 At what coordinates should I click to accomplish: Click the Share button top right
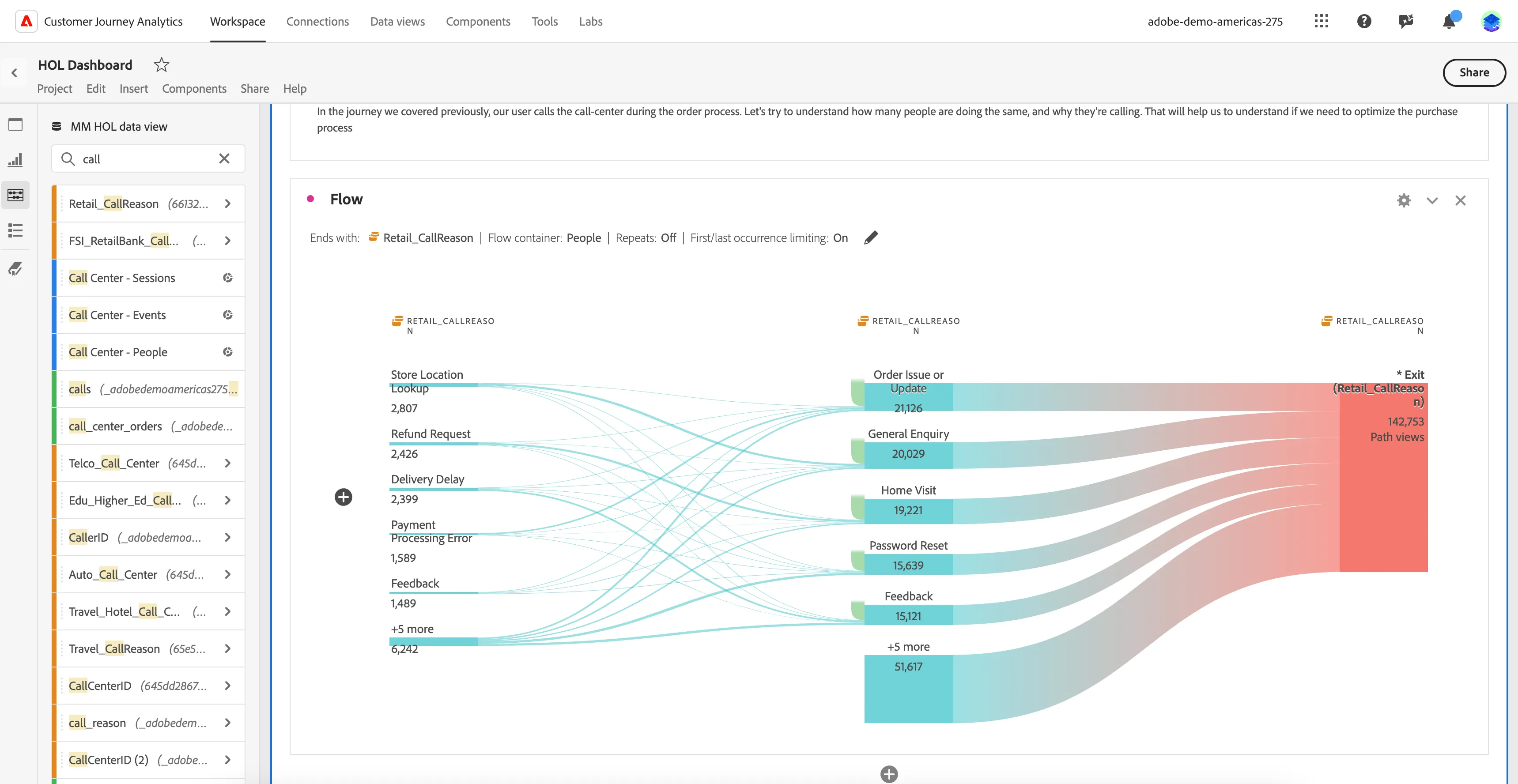tap(1474, 72)
